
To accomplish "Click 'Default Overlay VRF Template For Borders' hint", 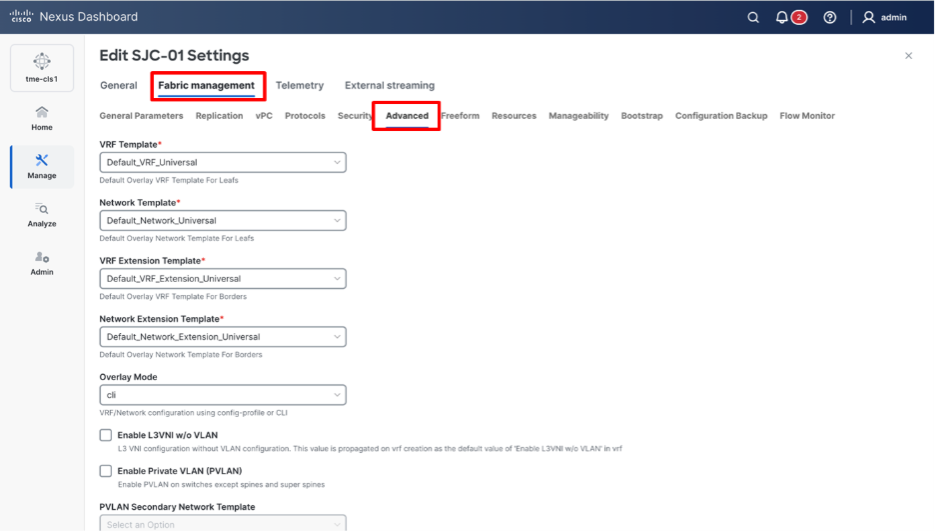I will tap(173, 297).
